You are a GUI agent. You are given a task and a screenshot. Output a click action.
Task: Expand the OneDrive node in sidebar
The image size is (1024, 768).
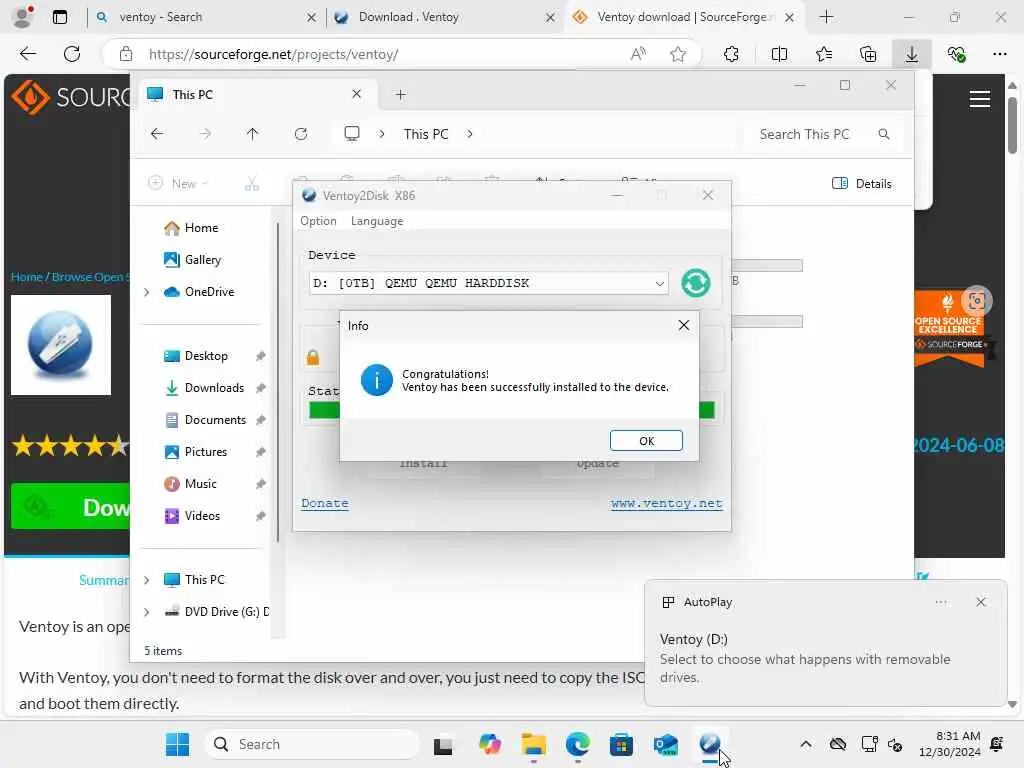(147, 292)
